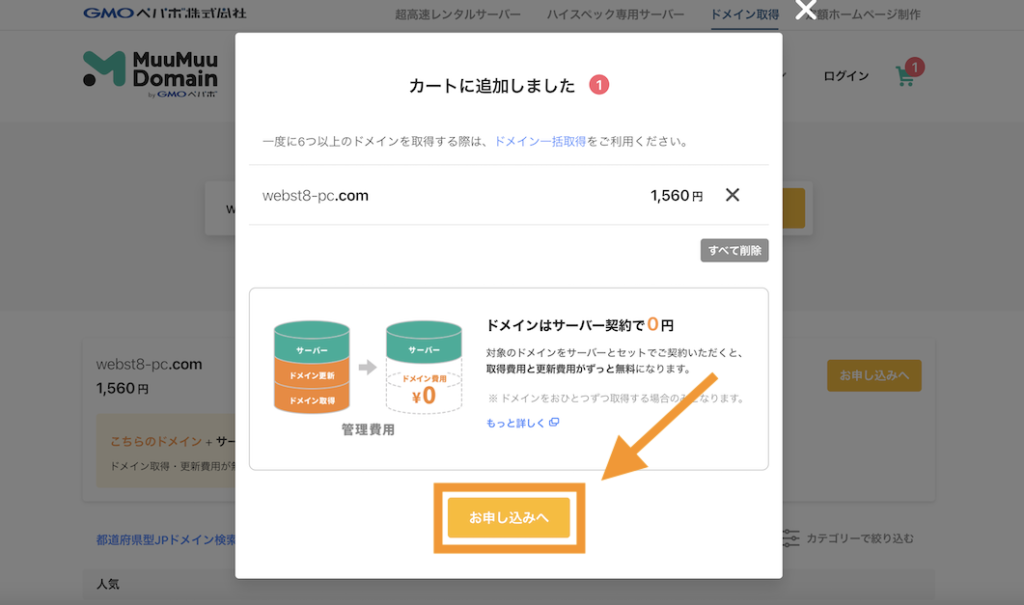Screen dimensions: 1024x605
Task: Open the shopping cart
Action: coord(905,76)
